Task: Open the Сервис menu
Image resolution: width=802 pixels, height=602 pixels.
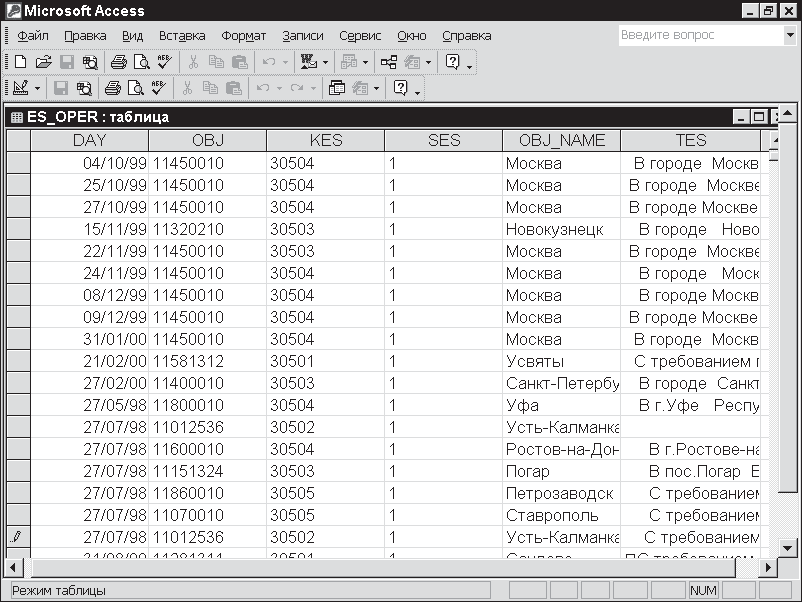Action: point(360,36)
